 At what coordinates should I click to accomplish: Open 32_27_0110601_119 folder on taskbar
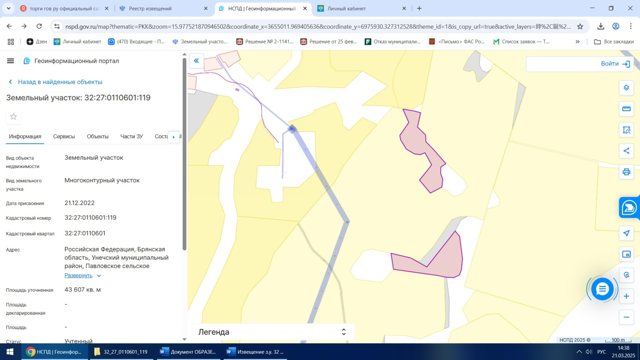tap(121, 352)
